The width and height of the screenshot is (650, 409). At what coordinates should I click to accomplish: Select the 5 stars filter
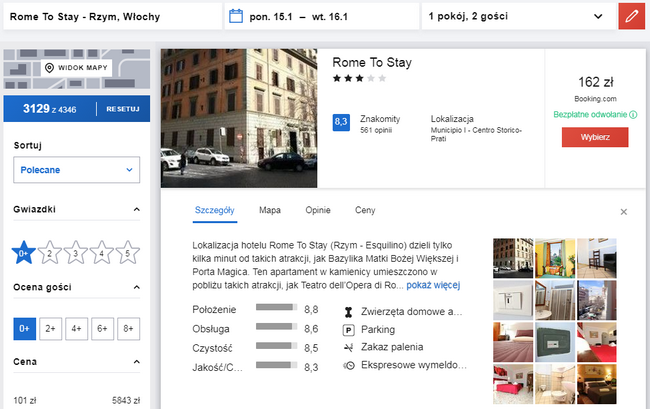tap(128, 252)
